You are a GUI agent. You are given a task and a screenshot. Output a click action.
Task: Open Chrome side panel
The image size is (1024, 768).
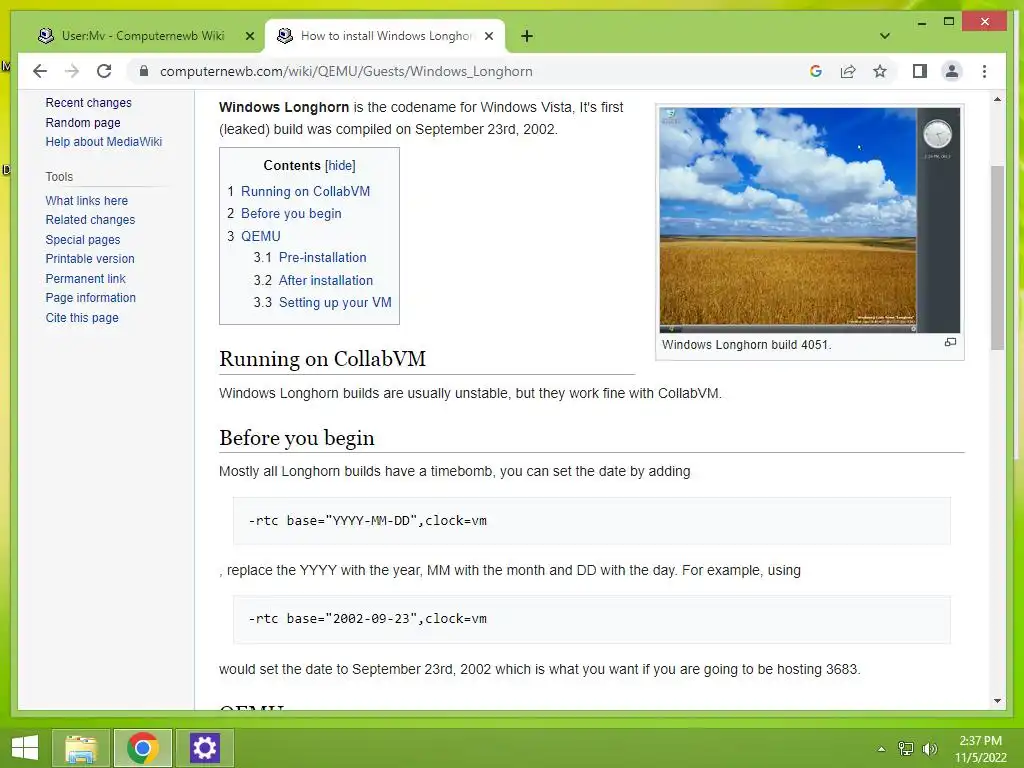(x=920, y=71)
